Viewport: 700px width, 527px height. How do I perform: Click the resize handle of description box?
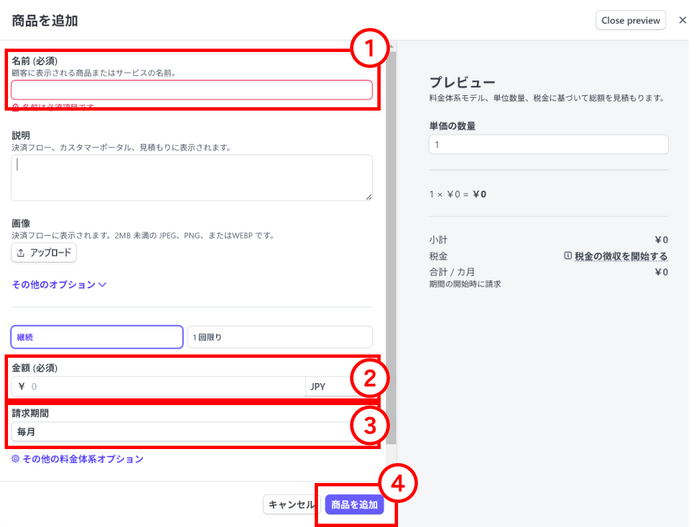pyautogui.click(x=367, y=196)
